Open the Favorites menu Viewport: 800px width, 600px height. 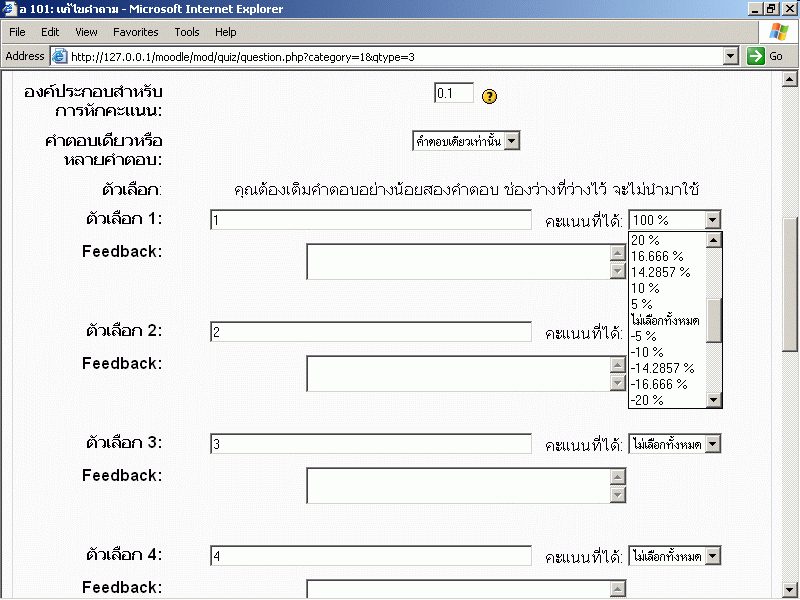click(x=136, y=32)
